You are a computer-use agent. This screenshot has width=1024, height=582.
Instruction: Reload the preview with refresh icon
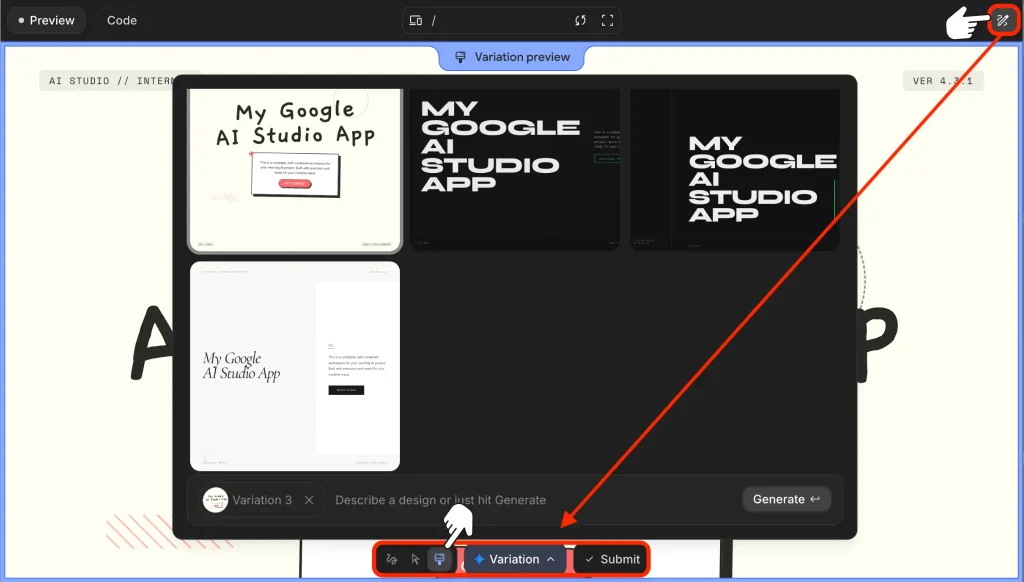pyautogui.click(x=580, y=20)
